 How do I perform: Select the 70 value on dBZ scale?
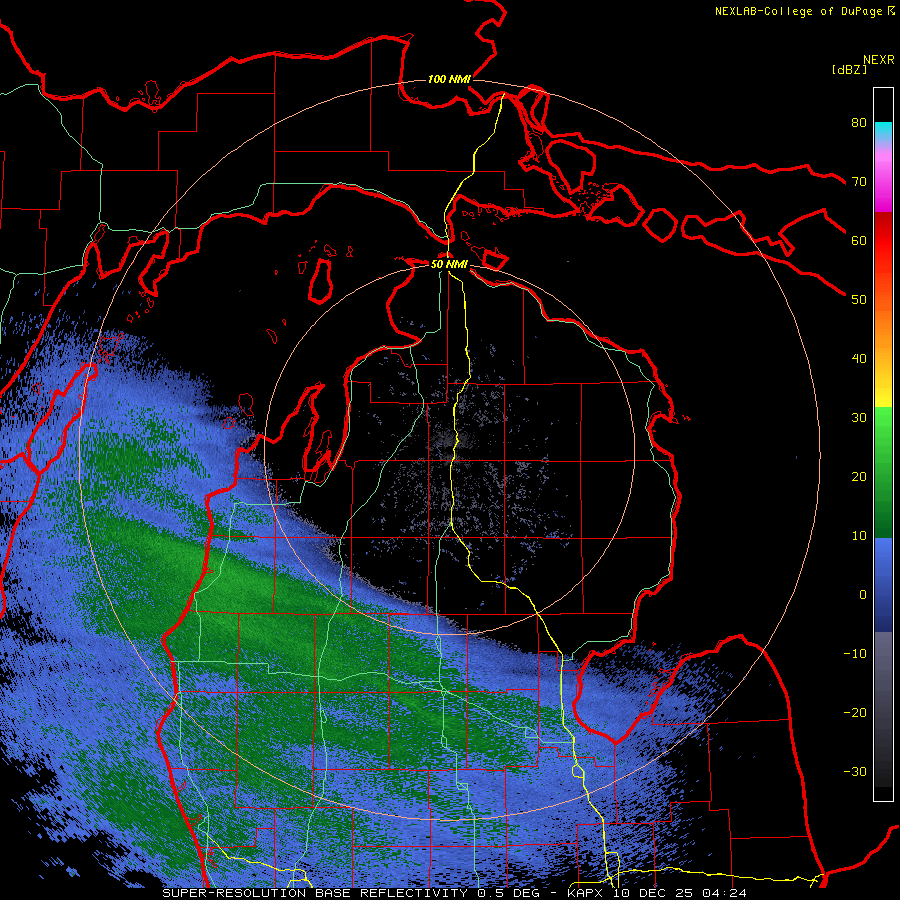859,181
